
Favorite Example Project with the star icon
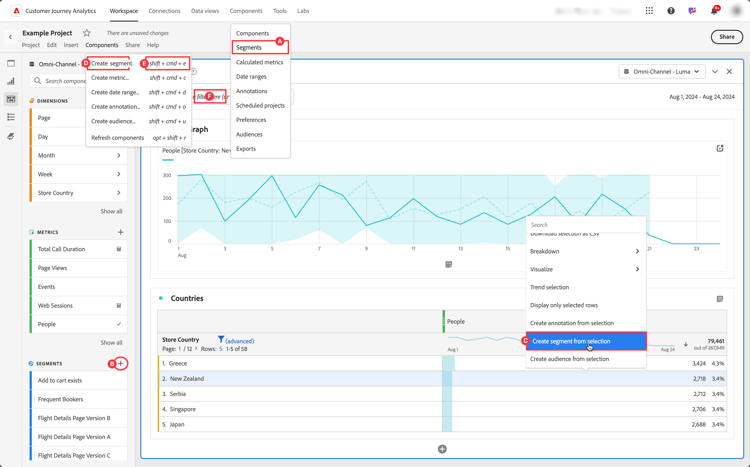tap(87, 33)
